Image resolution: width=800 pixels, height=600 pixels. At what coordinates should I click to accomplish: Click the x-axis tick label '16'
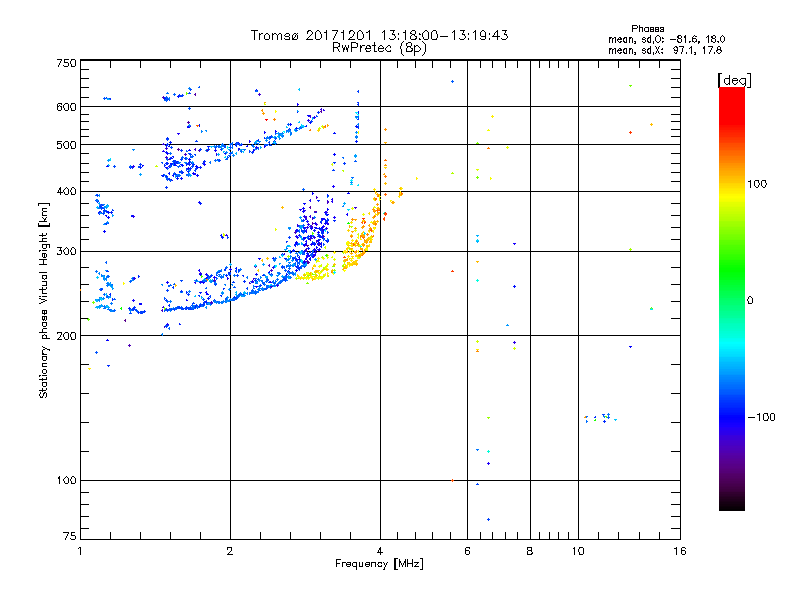(x=680, y=551)
